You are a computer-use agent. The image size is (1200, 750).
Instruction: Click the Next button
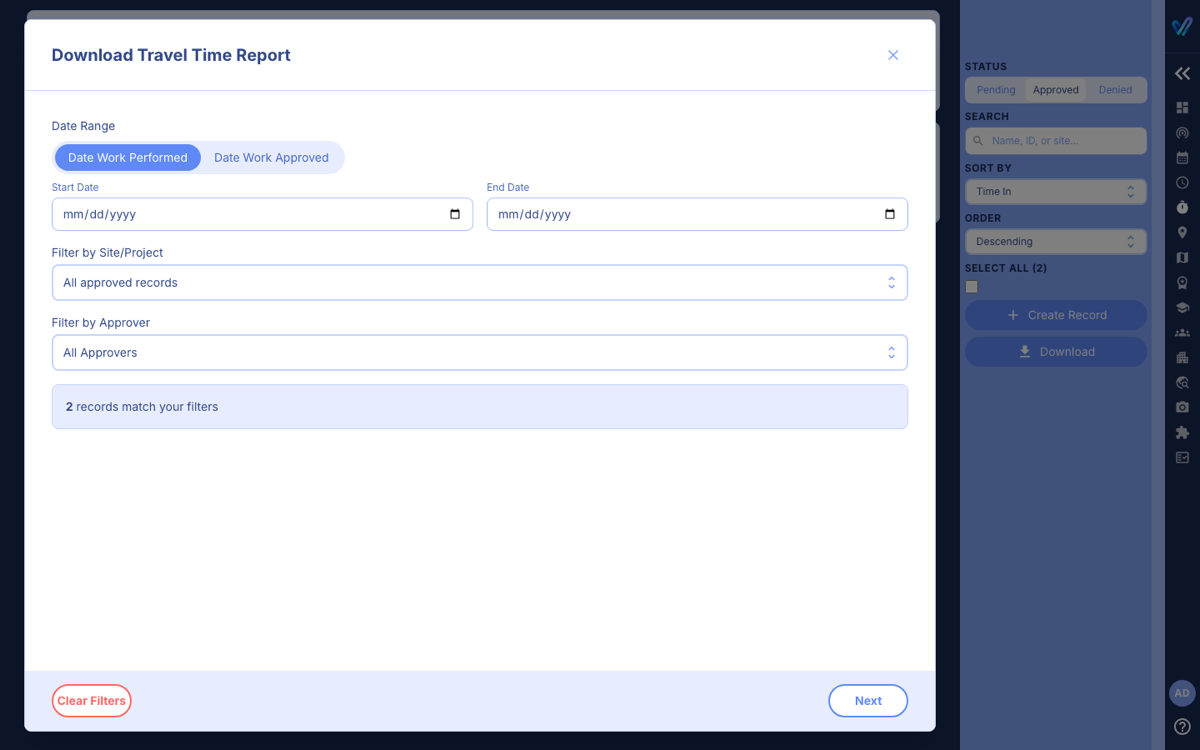tap(868, 701)
